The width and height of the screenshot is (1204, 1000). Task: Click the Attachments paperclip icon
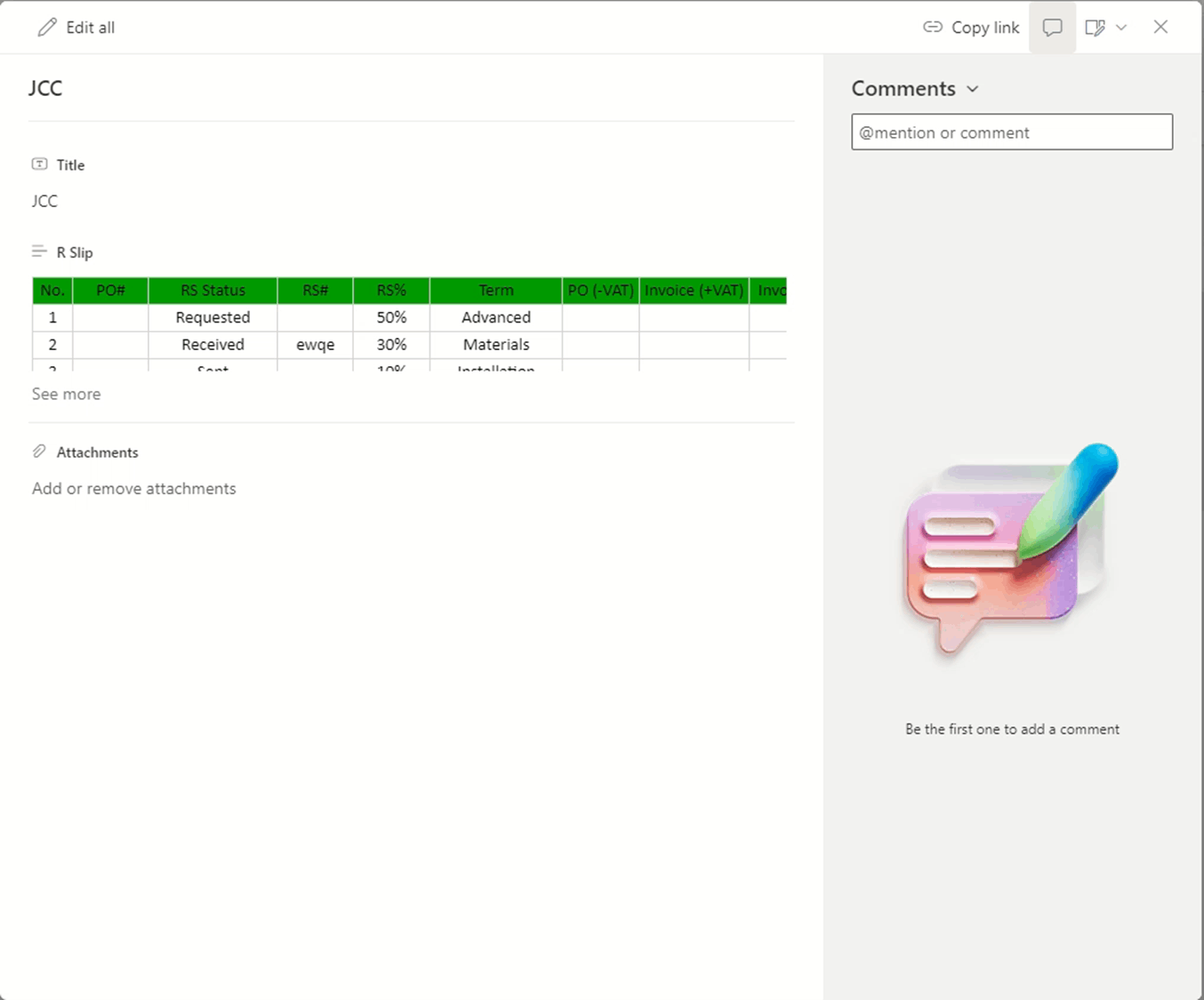click(x=39, y=452)
